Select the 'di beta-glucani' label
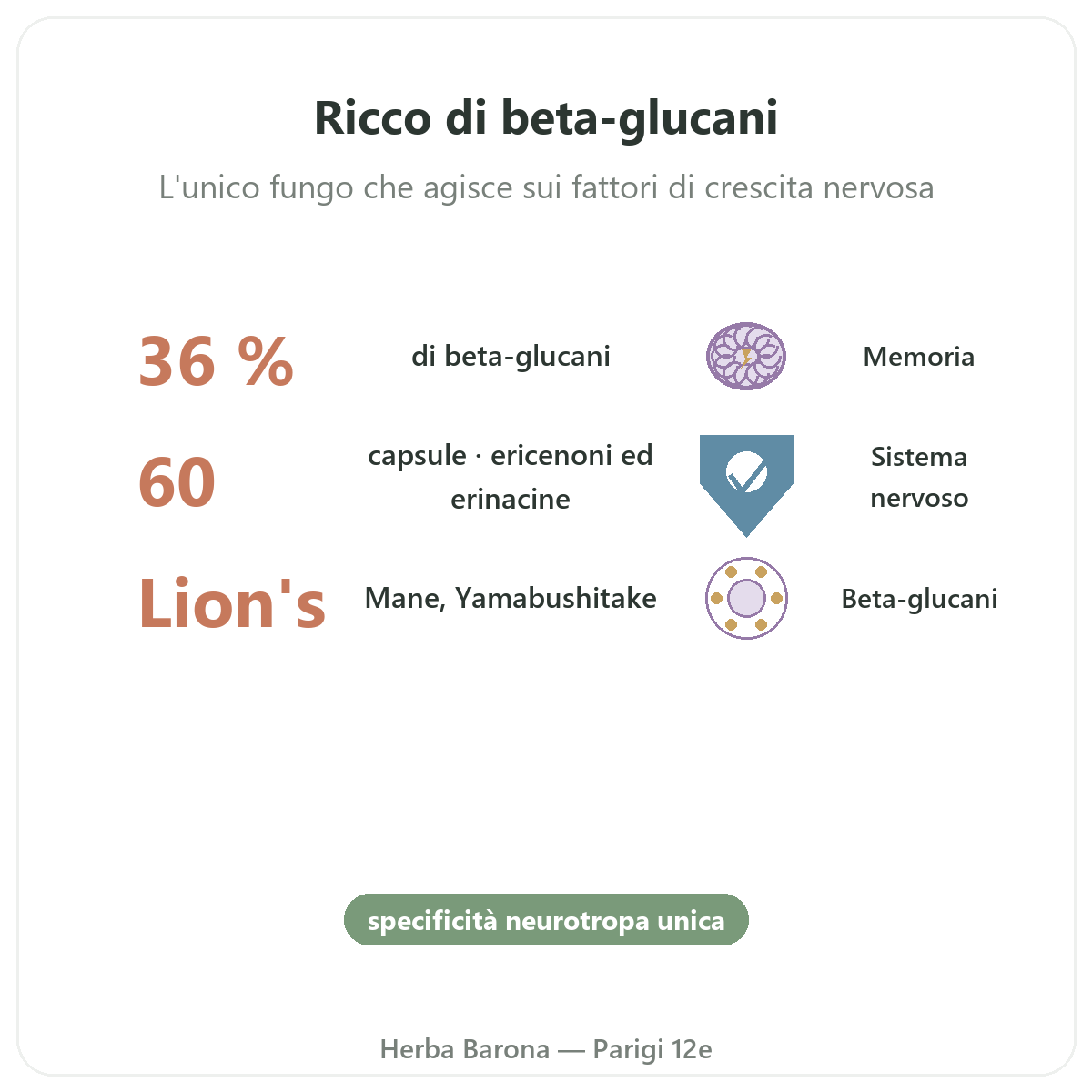1092x1092 pixels. (511, 356)
